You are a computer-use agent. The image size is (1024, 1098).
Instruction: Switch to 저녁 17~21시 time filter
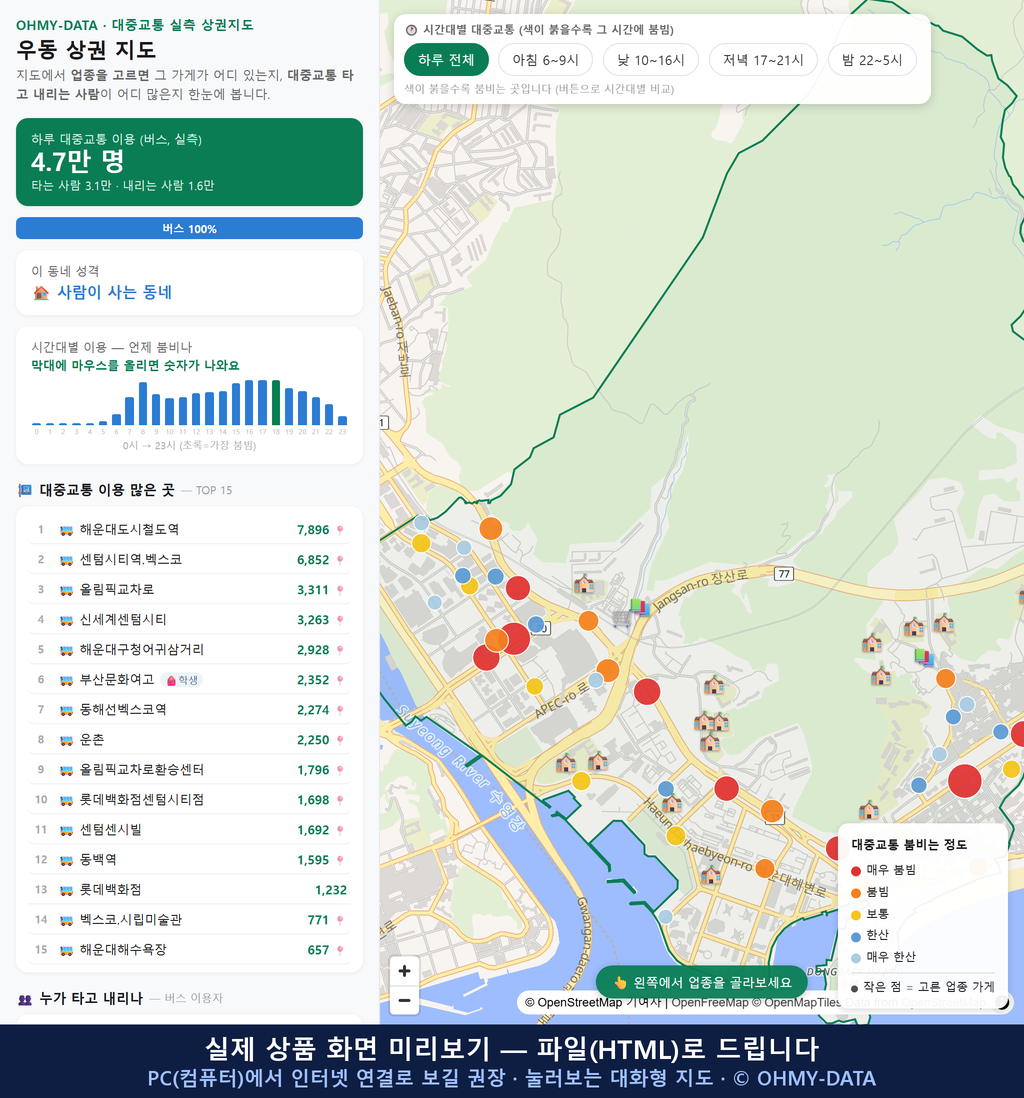[x=763, y=60]
